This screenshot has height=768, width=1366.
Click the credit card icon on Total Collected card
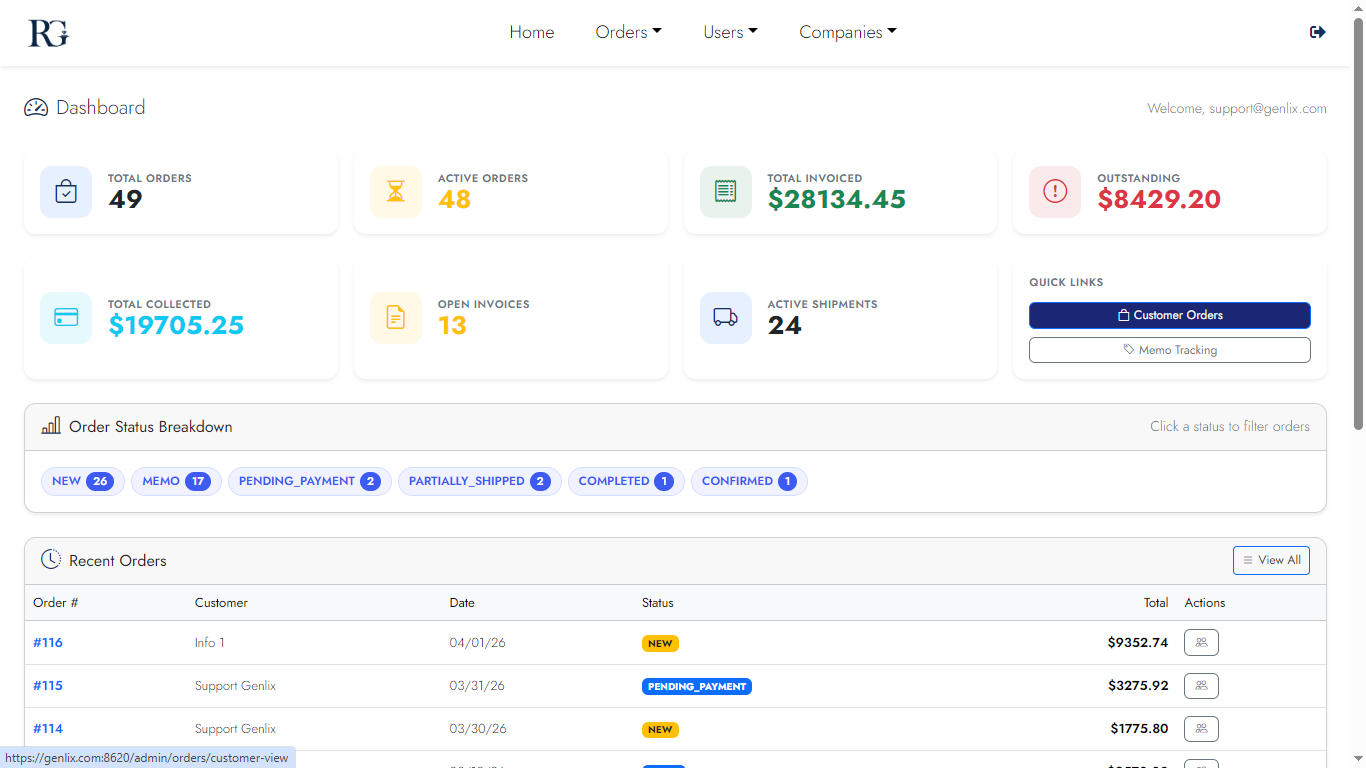65,317
